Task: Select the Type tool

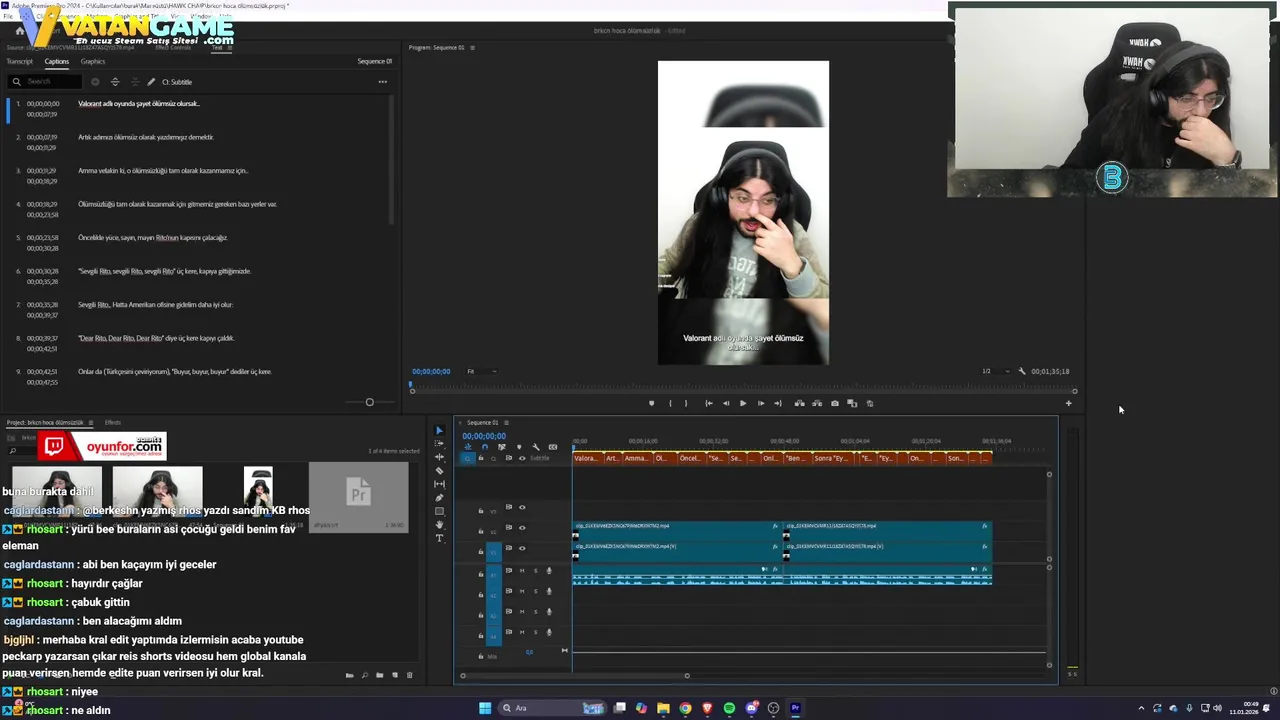Action: (x=439, y=538)
